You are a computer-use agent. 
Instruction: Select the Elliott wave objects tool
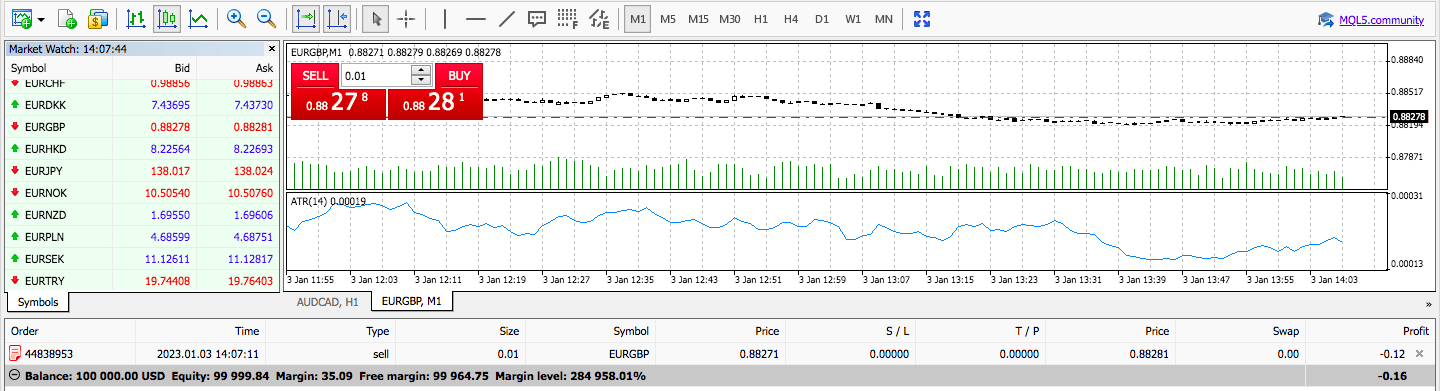599,18
